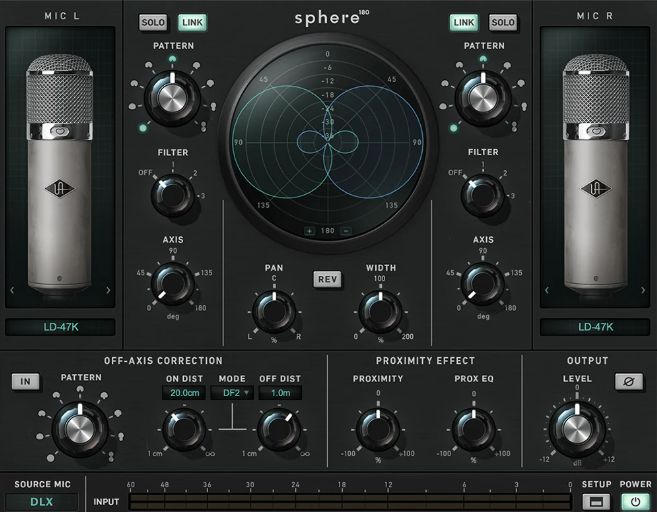Select the previous MIC R model arrow
The image size is (657, 512).
[546, 290]
